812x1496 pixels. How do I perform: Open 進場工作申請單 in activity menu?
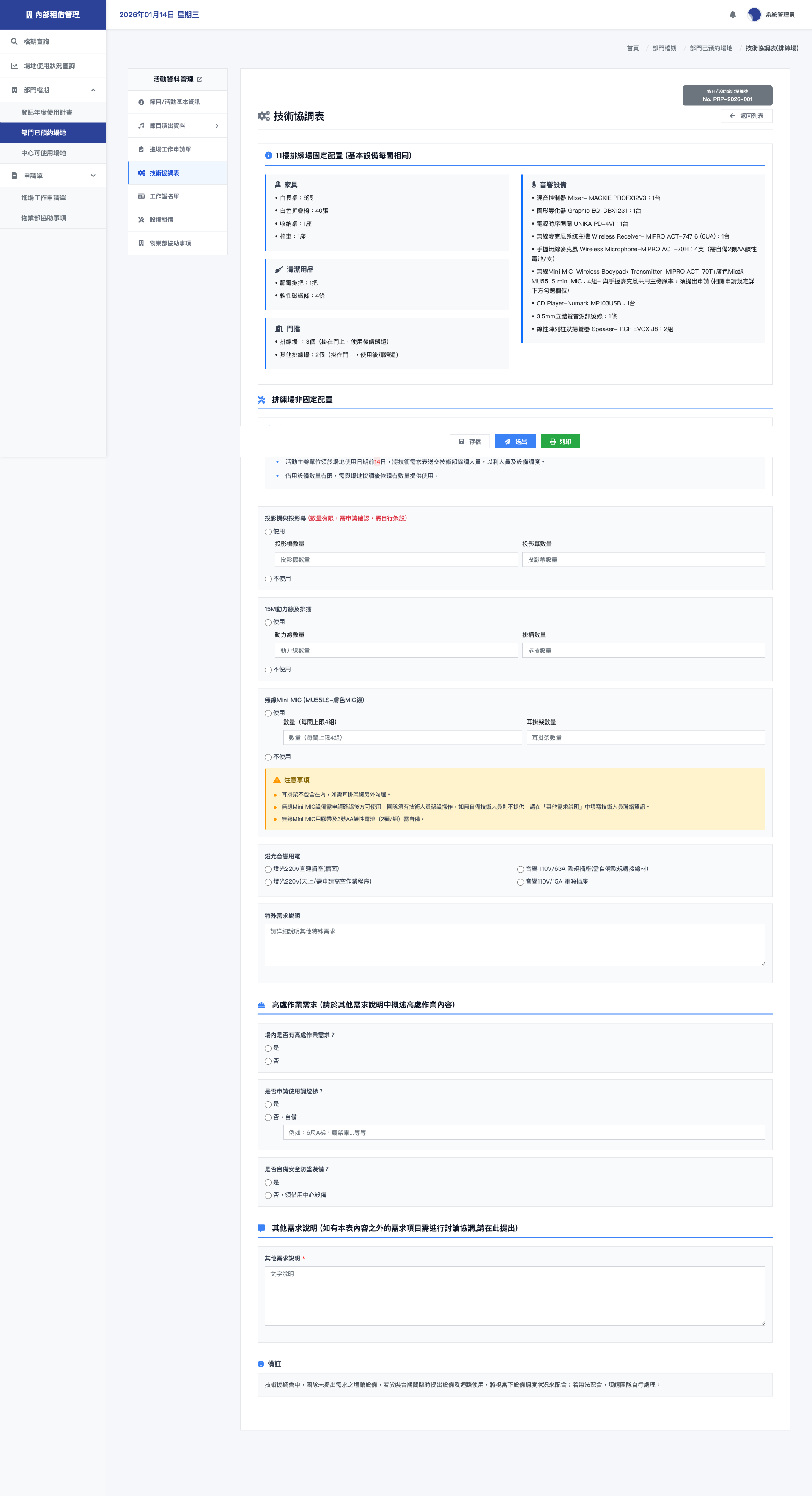tap(170, 150)
